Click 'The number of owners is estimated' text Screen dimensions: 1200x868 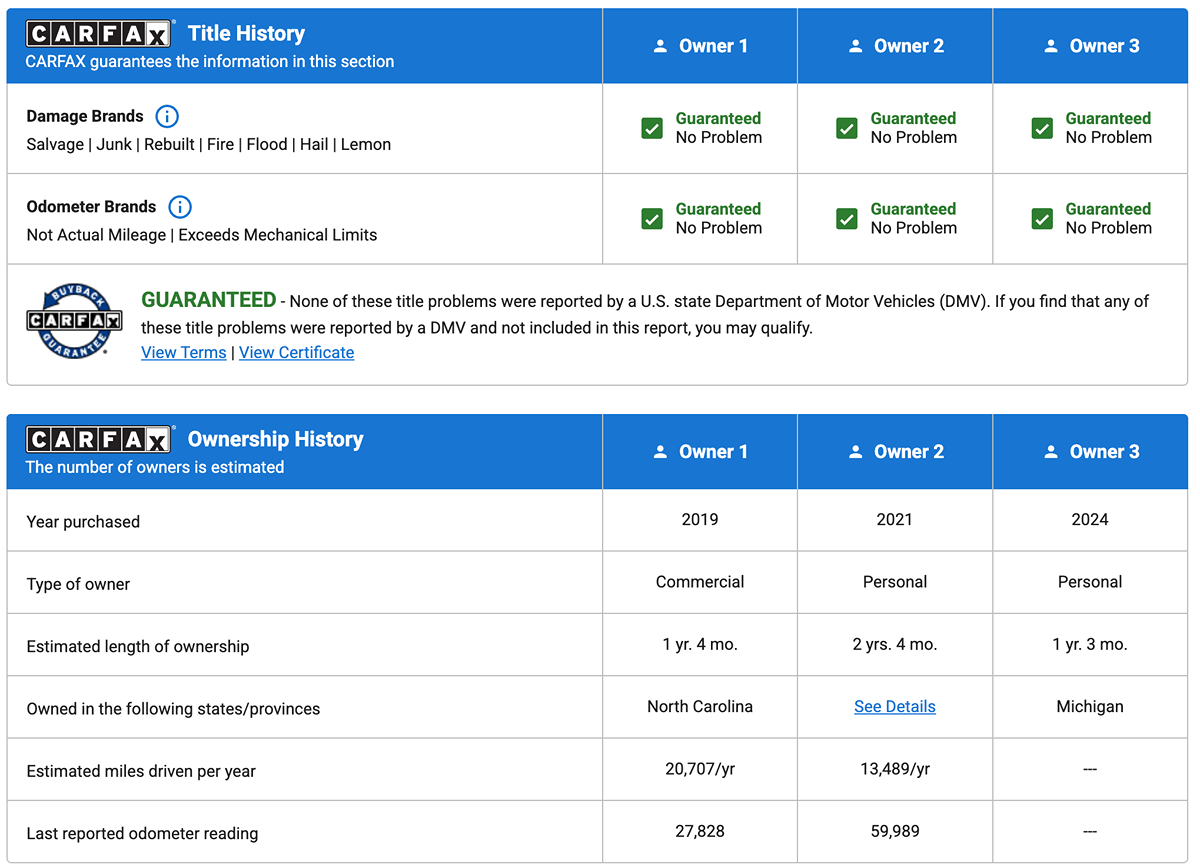point(155,467)
